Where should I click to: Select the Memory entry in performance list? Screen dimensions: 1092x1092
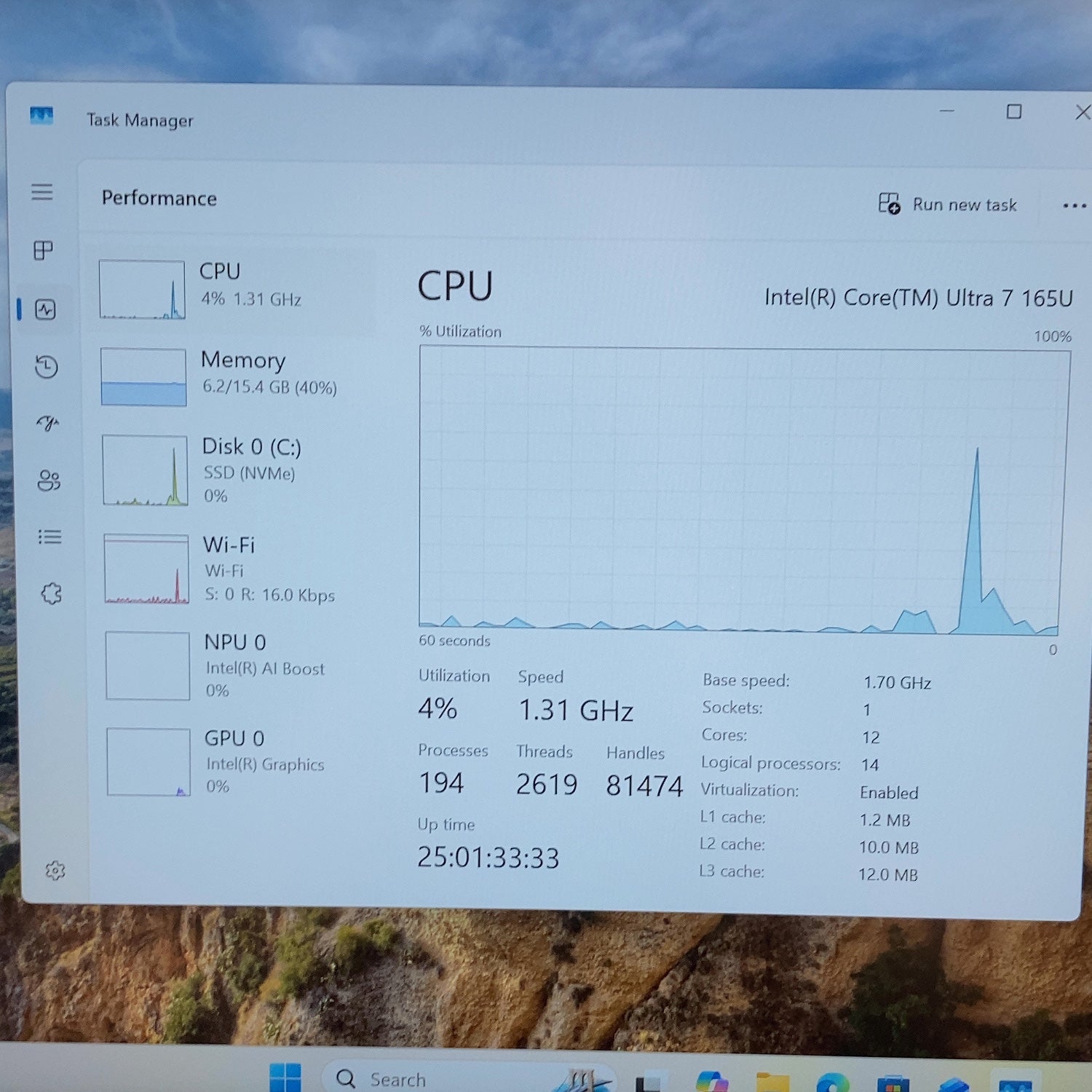coord(233,377)
